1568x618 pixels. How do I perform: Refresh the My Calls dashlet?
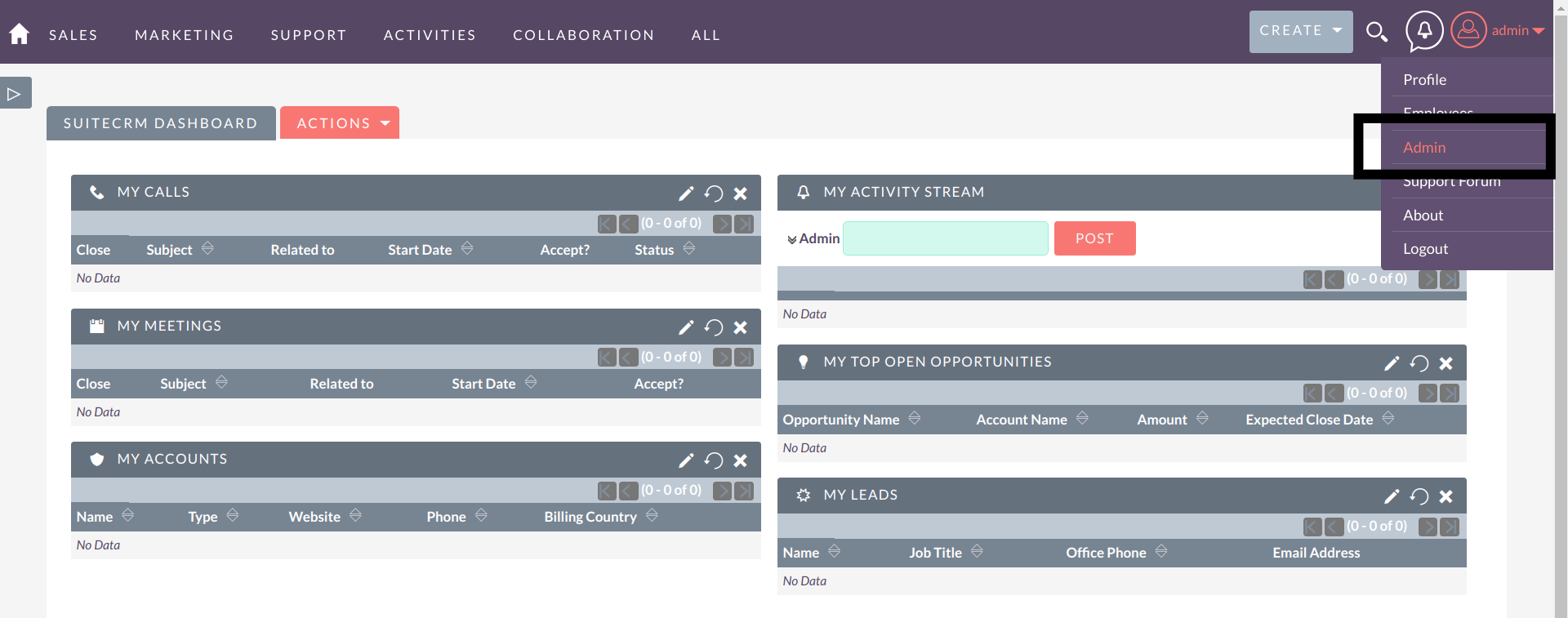pos(714,193)
